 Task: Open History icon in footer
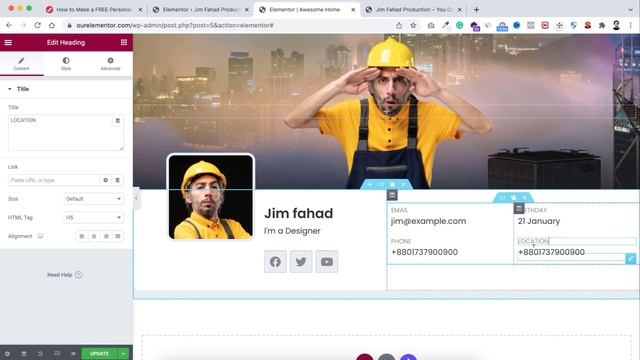coord(40,354)
